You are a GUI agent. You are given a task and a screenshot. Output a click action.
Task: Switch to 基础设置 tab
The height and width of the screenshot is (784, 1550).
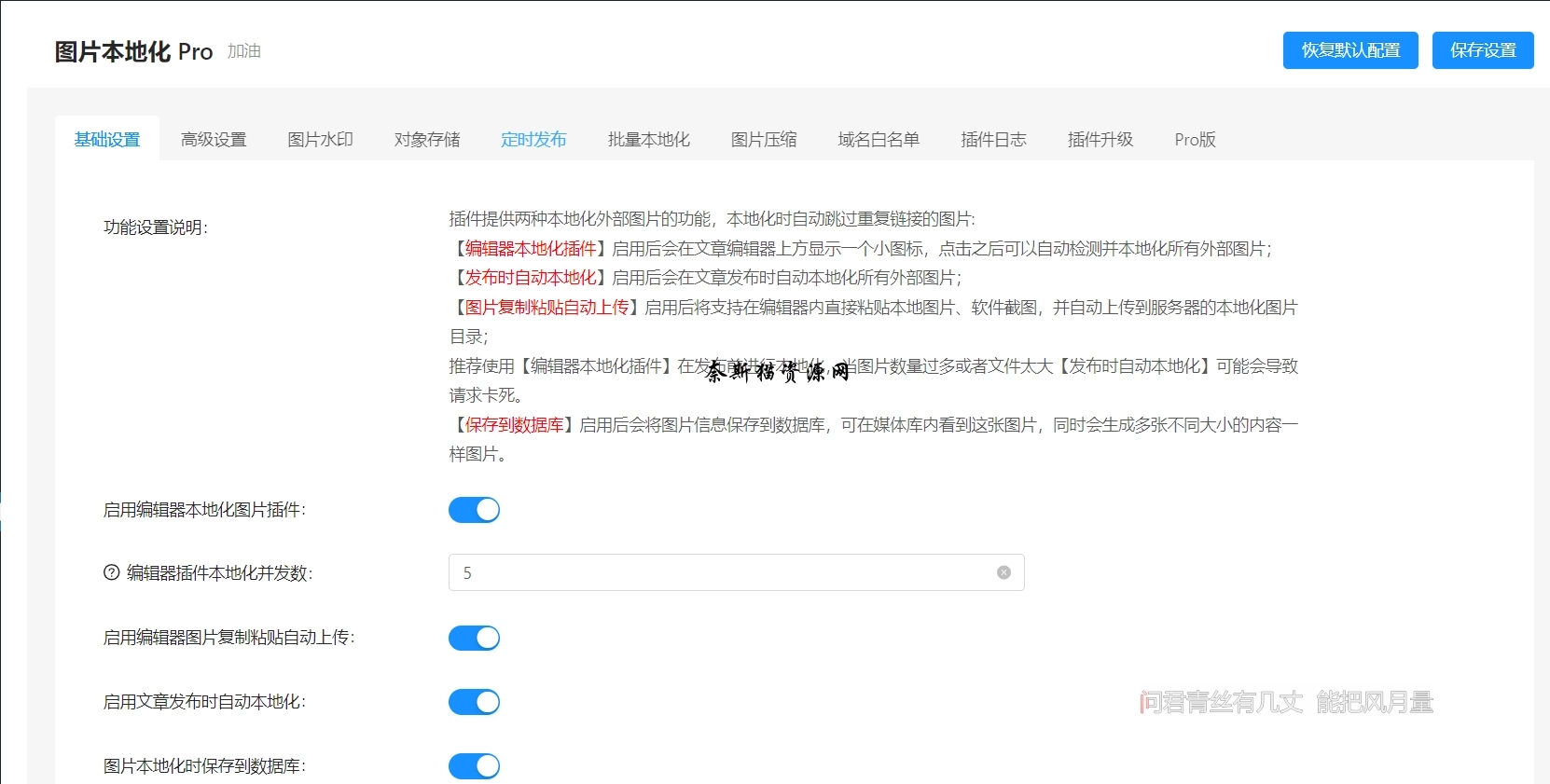click(x=107, y=140)
